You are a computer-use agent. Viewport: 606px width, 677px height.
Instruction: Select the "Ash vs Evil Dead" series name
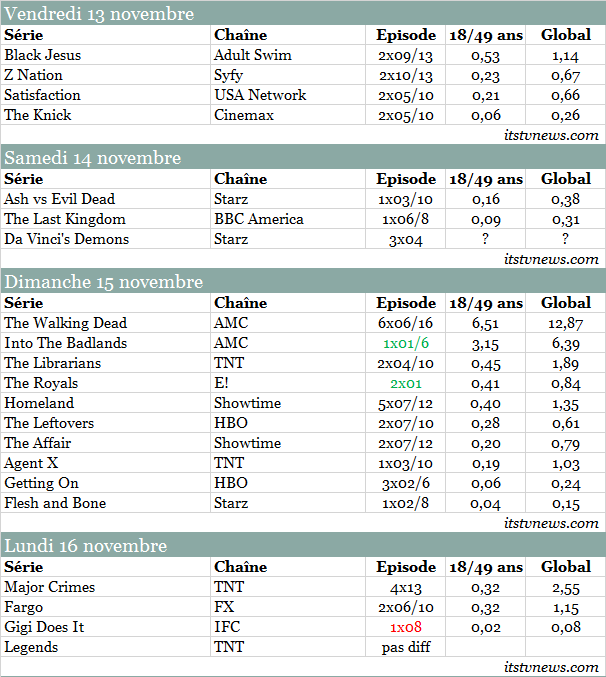tap(59, 199)
